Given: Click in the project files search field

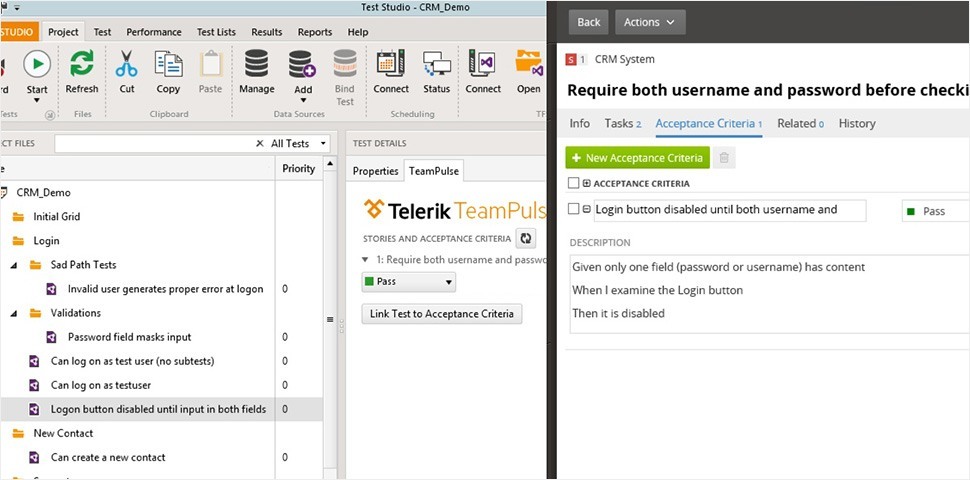Looking at the screenshot, I should (x=155, y=144).
